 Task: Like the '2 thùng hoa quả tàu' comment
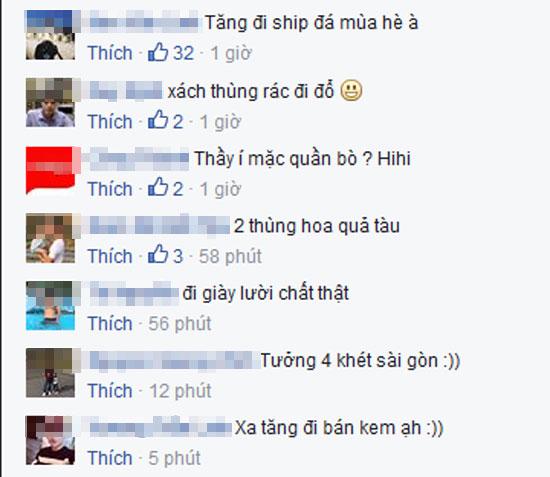click(x=110, y=256)
